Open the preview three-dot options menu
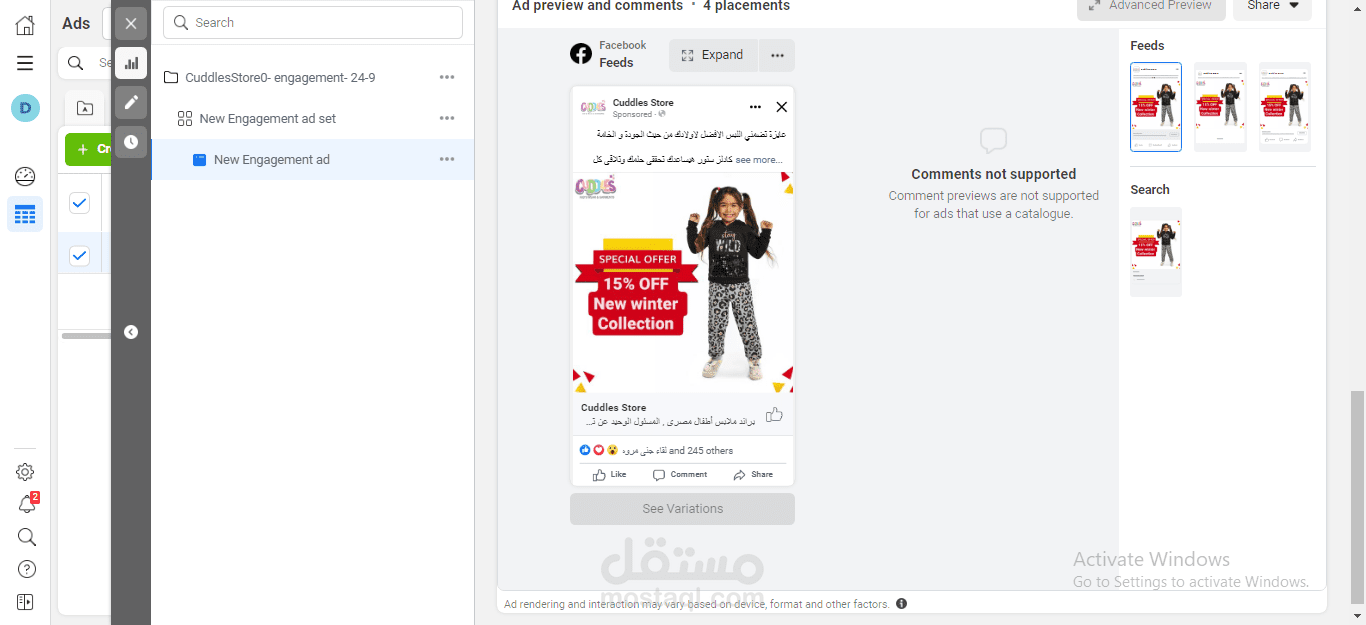This screenshot has width=1366, height=625. (777, 55)
